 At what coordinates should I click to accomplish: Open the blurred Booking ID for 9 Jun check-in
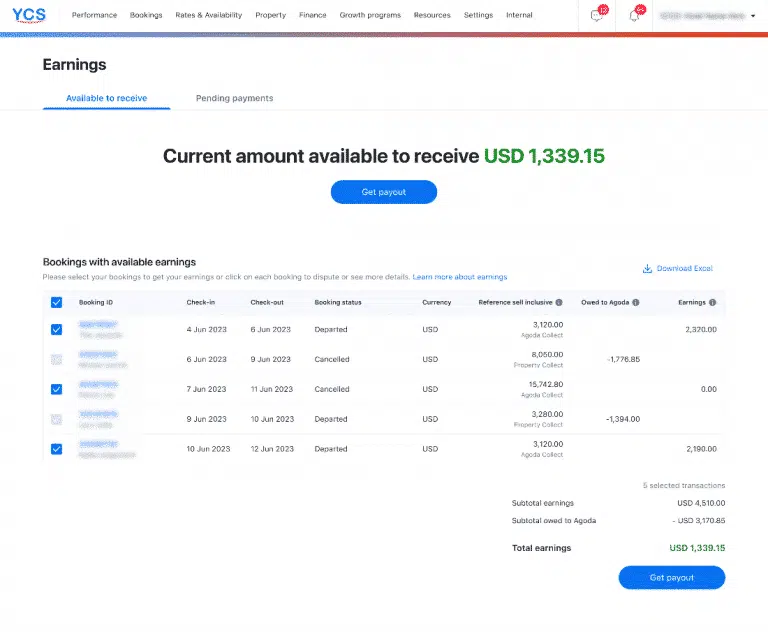[98, 414]
